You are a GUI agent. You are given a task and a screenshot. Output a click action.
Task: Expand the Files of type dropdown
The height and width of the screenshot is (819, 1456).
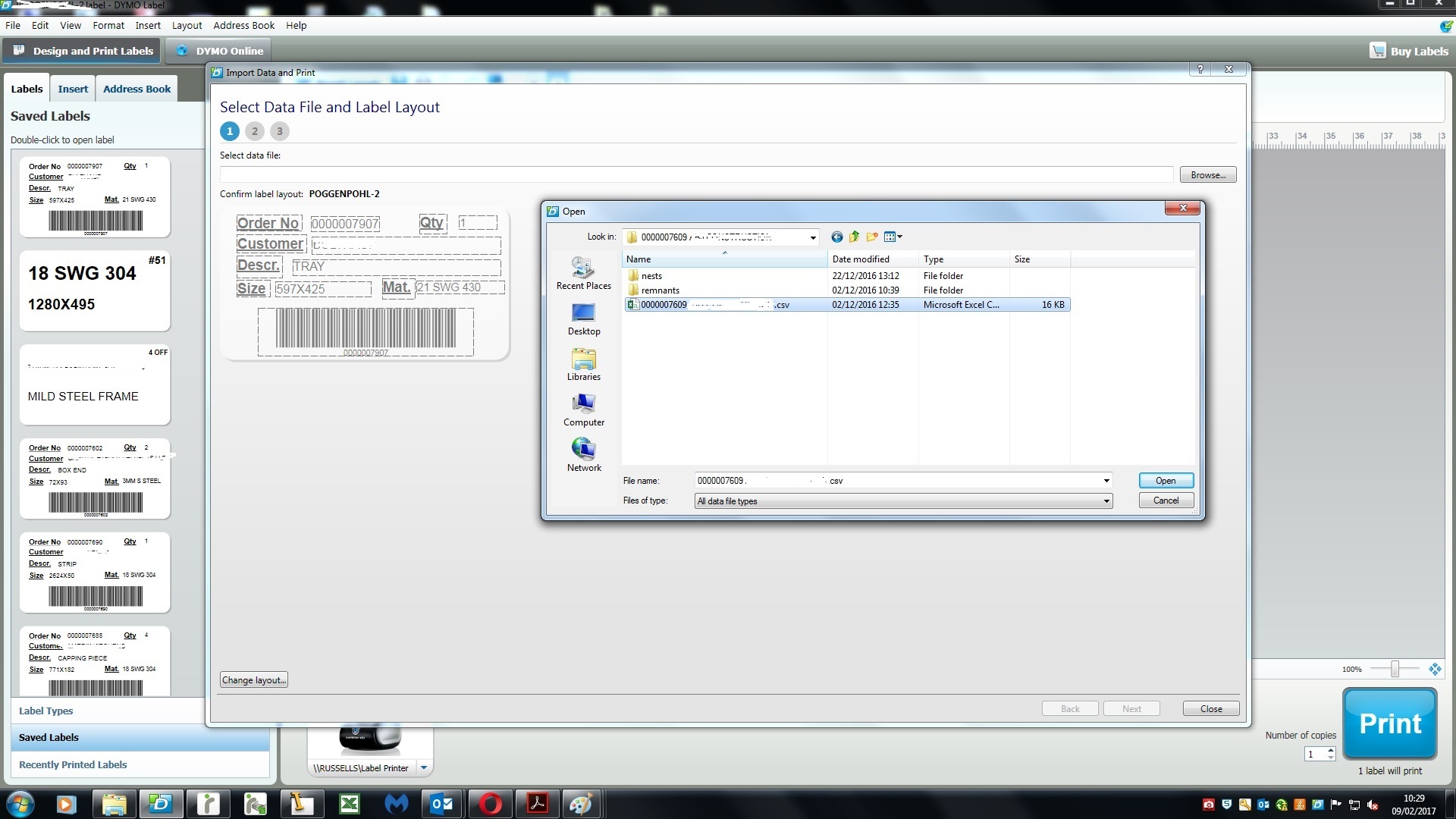tap(1106, 500)
